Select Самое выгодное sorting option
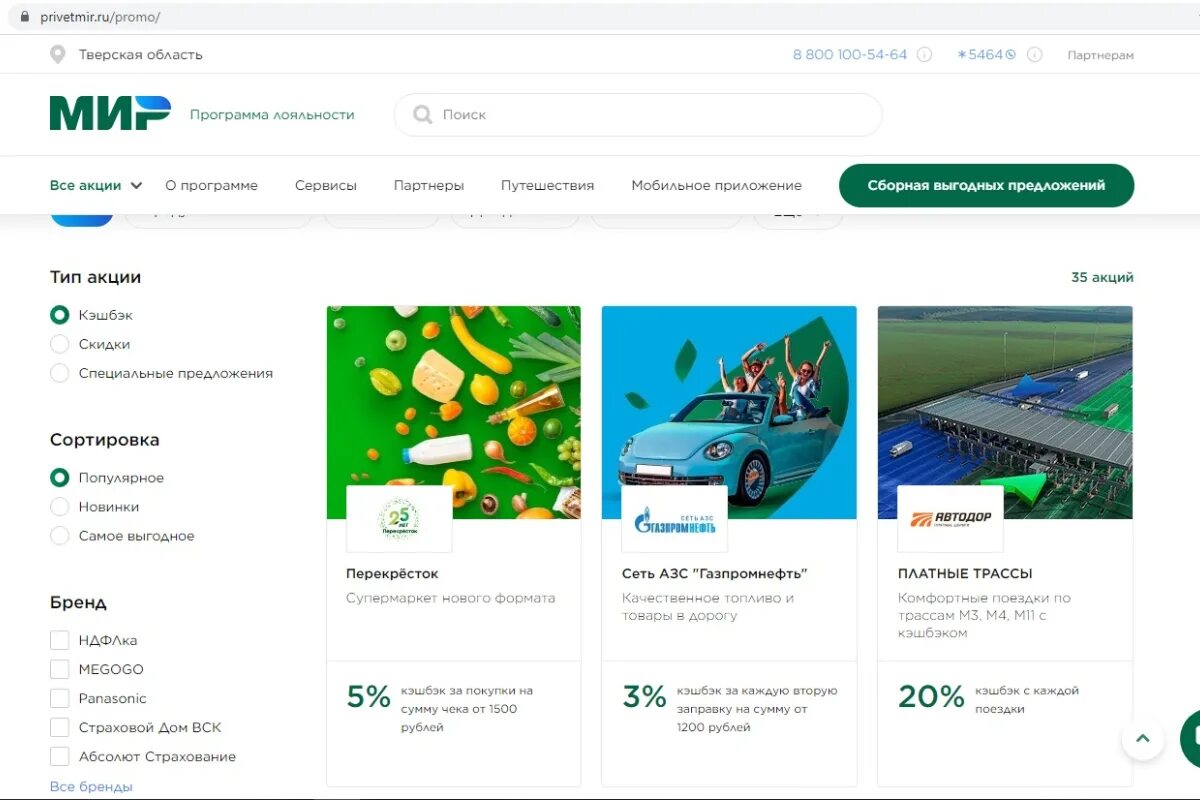The image size is (1200, 800). 60,536
